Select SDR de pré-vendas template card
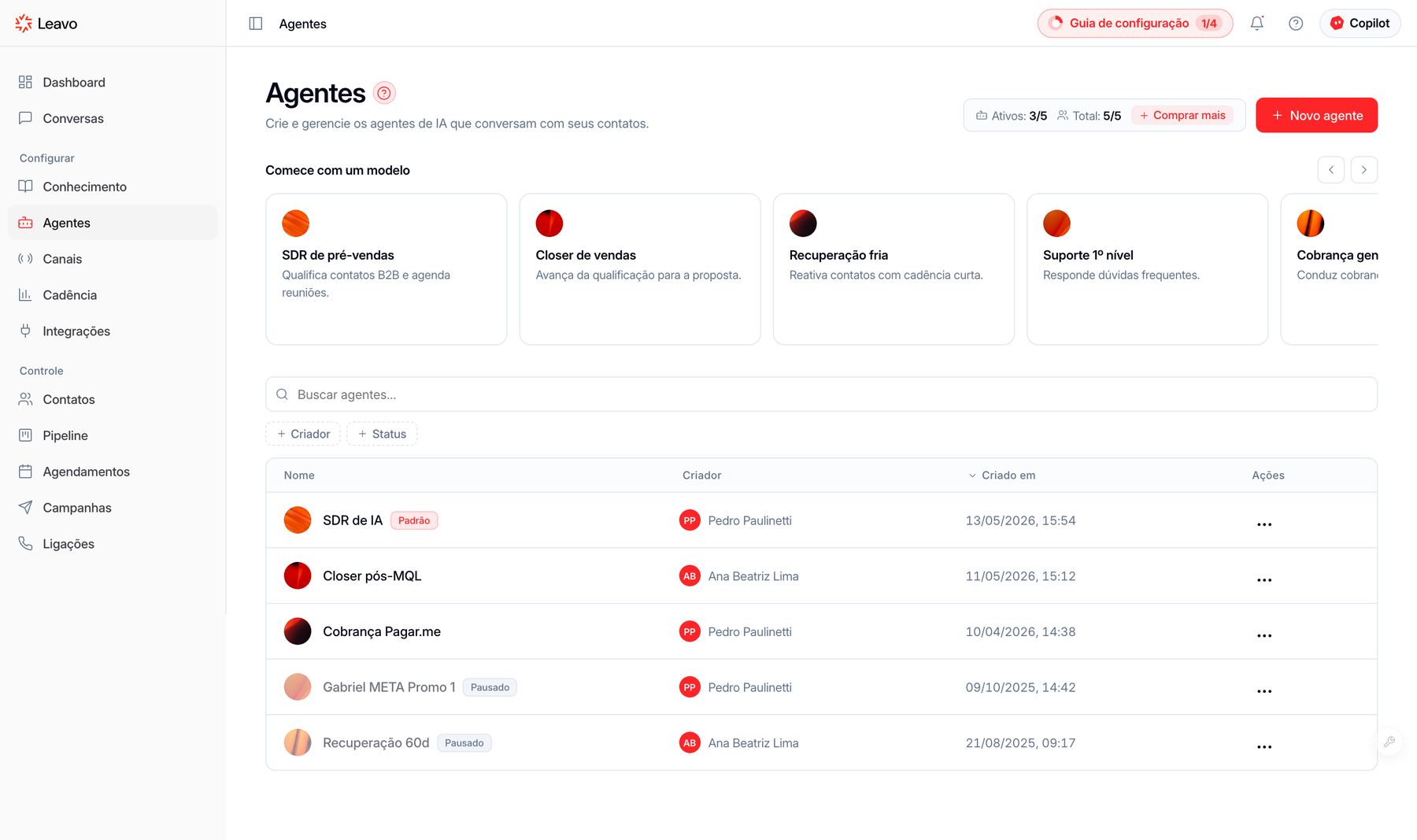This screenshot has width=1417, height=840. click(x=387, y=269)
